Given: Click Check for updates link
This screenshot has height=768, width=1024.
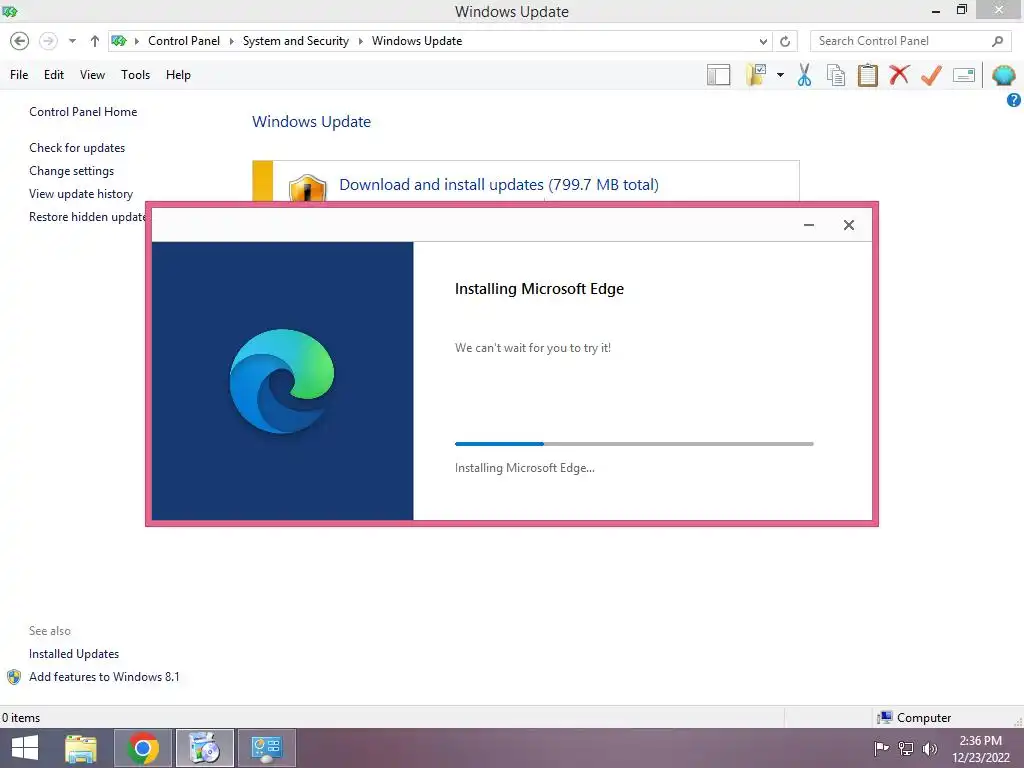Looking at the screenshot, I should pyautogui.click(x=77, y=148).
